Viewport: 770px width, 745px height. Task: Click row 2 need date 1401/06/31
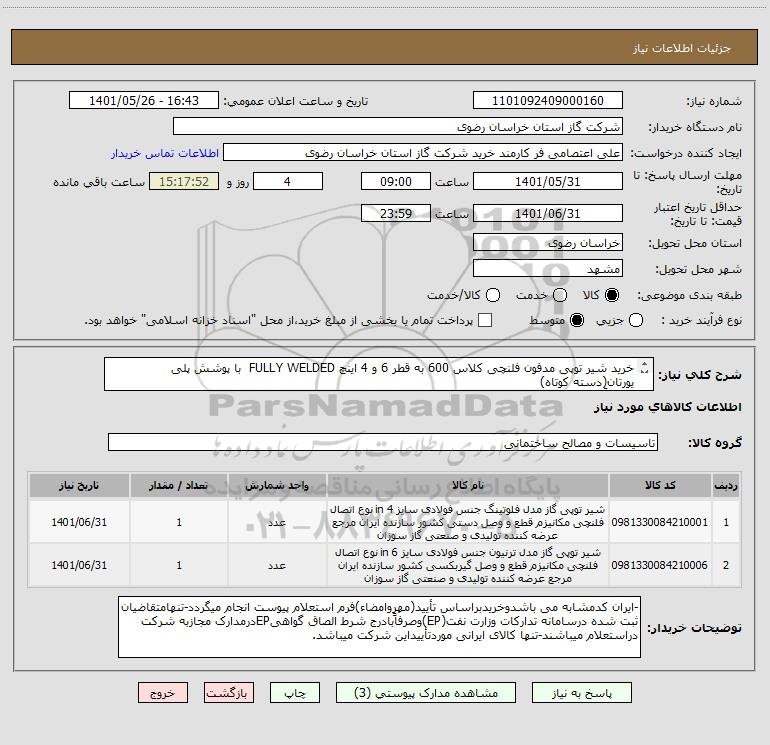(79, 565)
